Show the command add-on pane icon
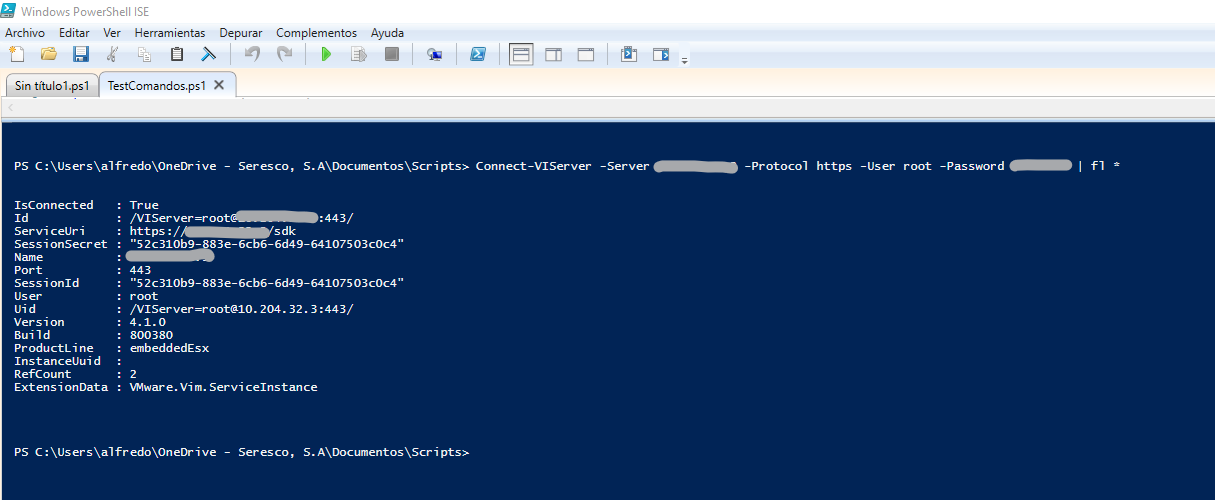The height and width of the screenshot is (500, 1215). (x=661, y=54)
